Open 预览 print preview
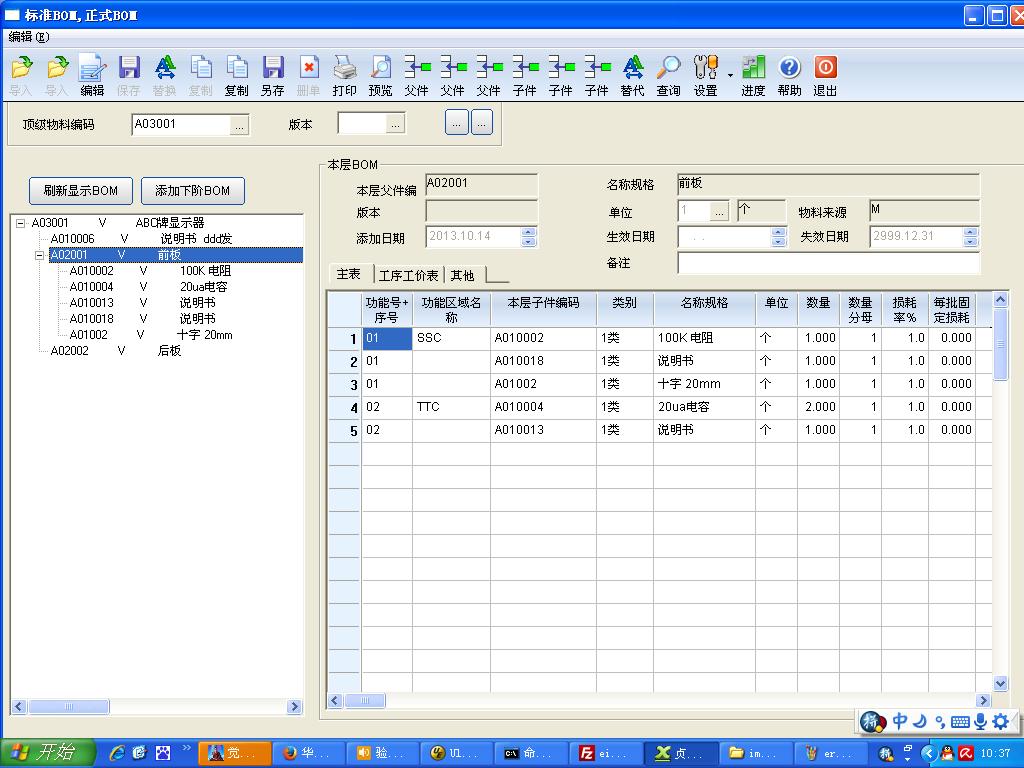This screenshot has height=768, width=1024. point(381,75)
